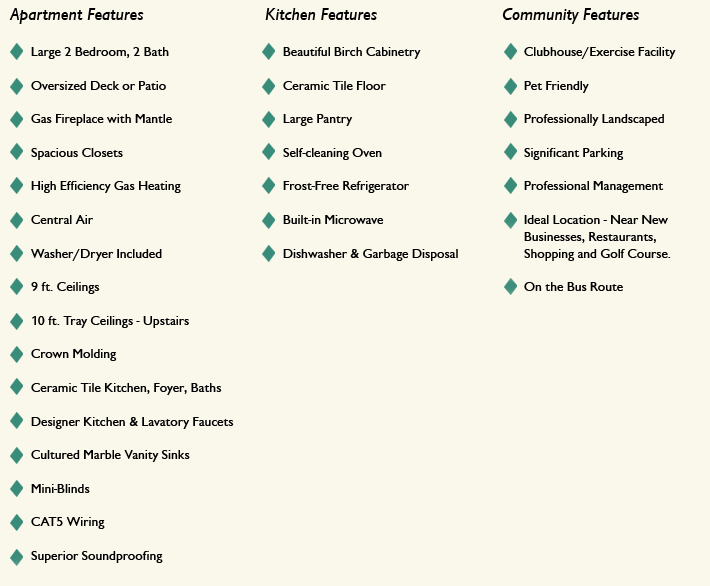710x586 pixels.
Task: Click the diamond bullet beside Pet Friendly
Action: (509, 86)
